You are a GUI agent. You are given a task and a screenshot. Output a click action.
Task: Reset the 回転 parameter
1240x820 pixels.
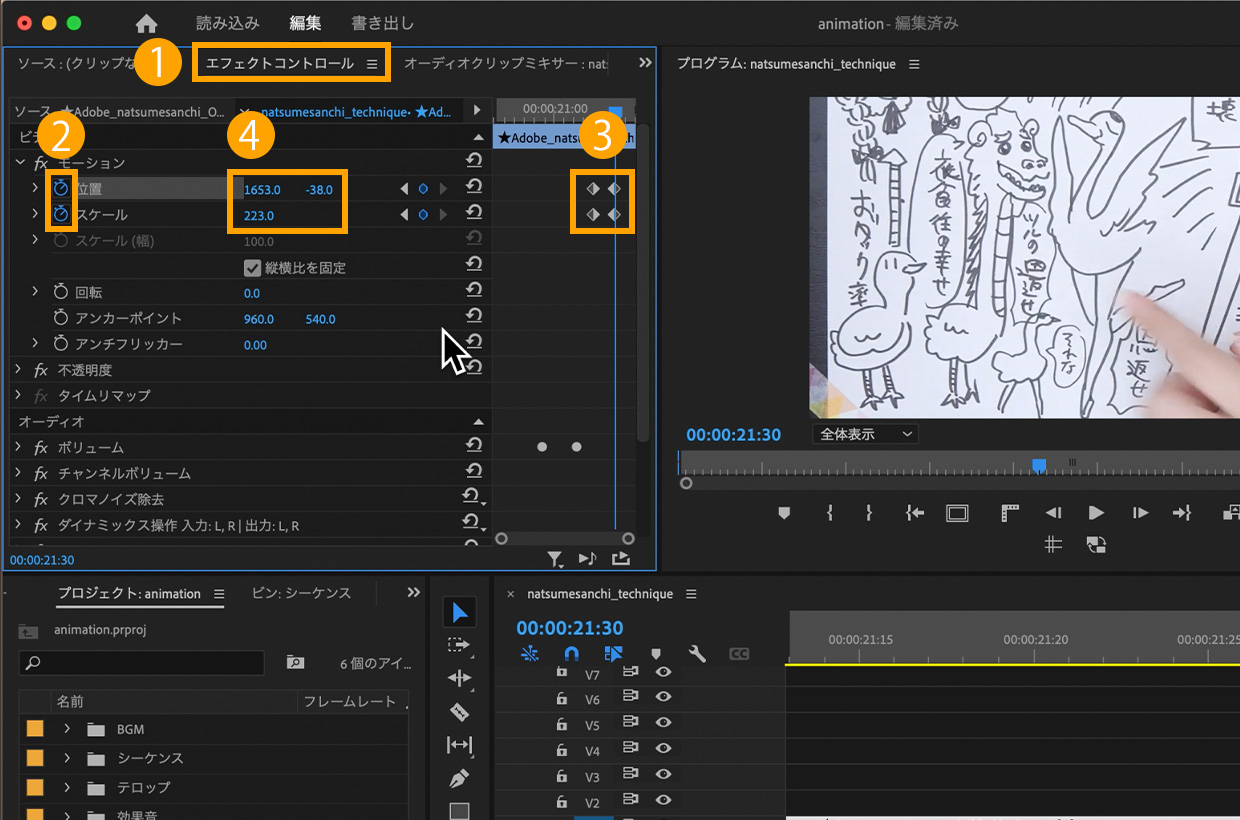tap(475, 292)
